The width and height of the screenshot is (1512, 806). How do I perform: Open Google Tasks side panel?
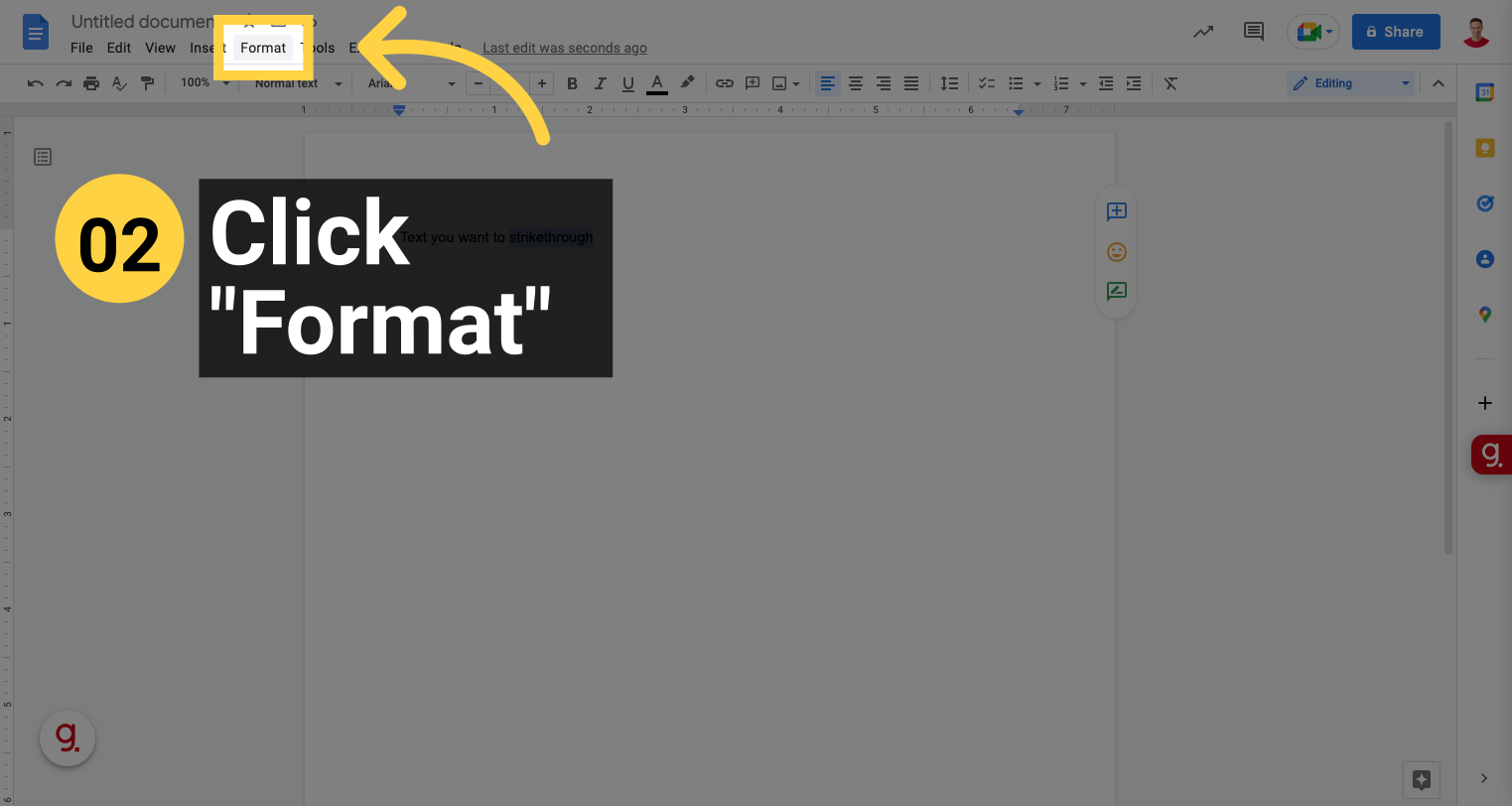pyautogui.click(x=1485, y=203)
